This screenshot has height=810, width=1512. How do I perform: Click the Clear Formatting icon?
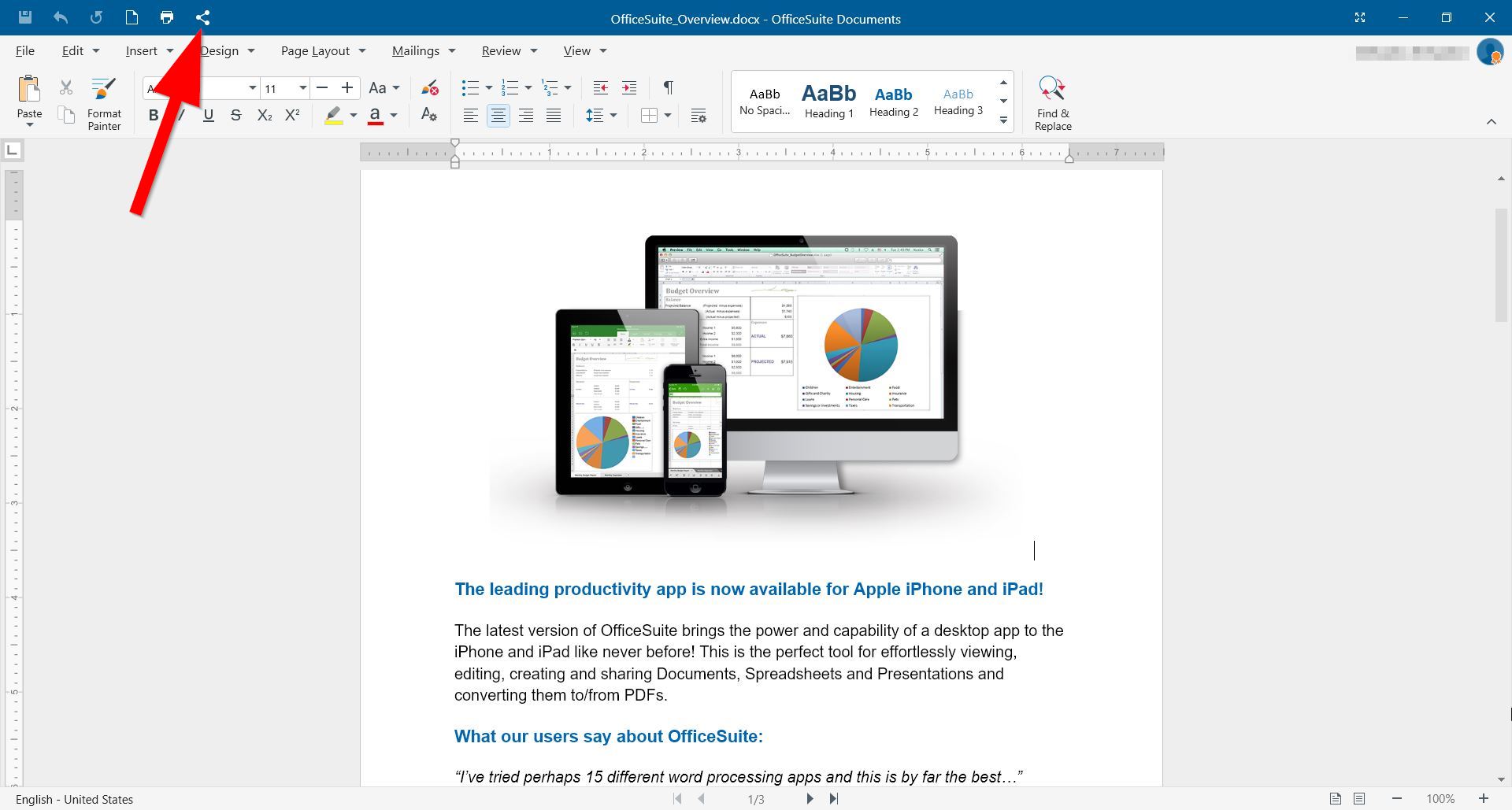pos(429,87)
